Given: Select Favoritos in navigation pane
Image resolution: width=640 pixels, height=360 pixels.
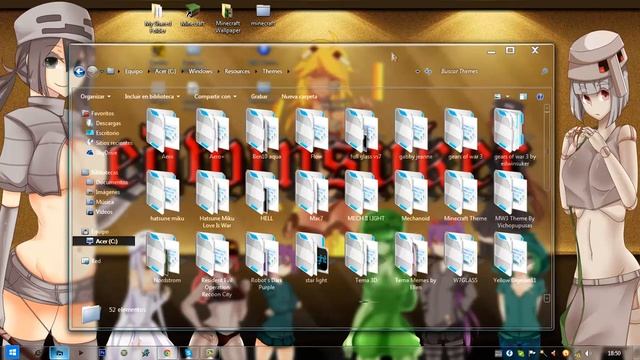Looking at the screenshot, I should coord(98,113).
